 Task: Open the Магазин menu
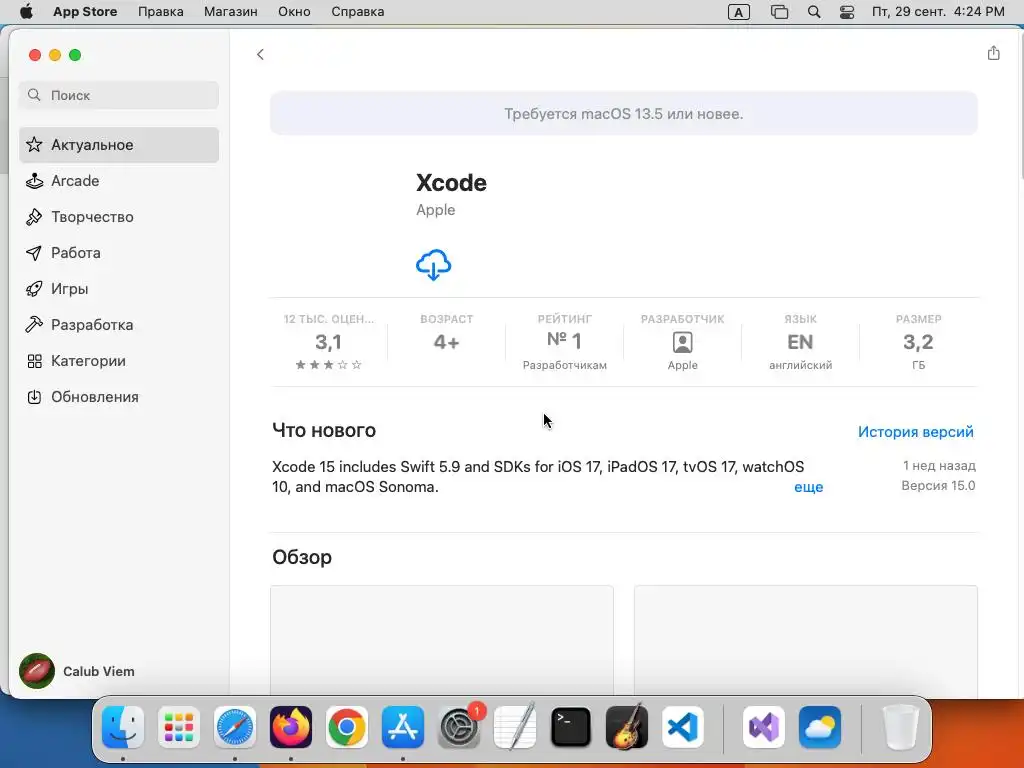(231, 12)
